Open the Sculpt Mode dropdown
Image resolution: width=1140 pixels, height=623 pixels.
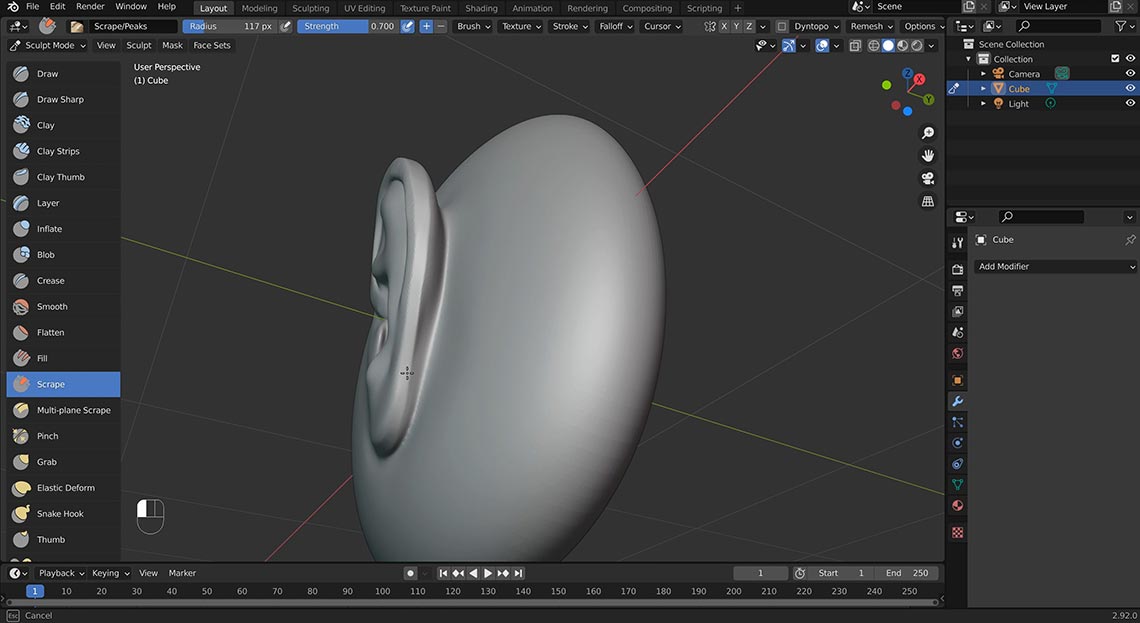click(x=47, y=45)
